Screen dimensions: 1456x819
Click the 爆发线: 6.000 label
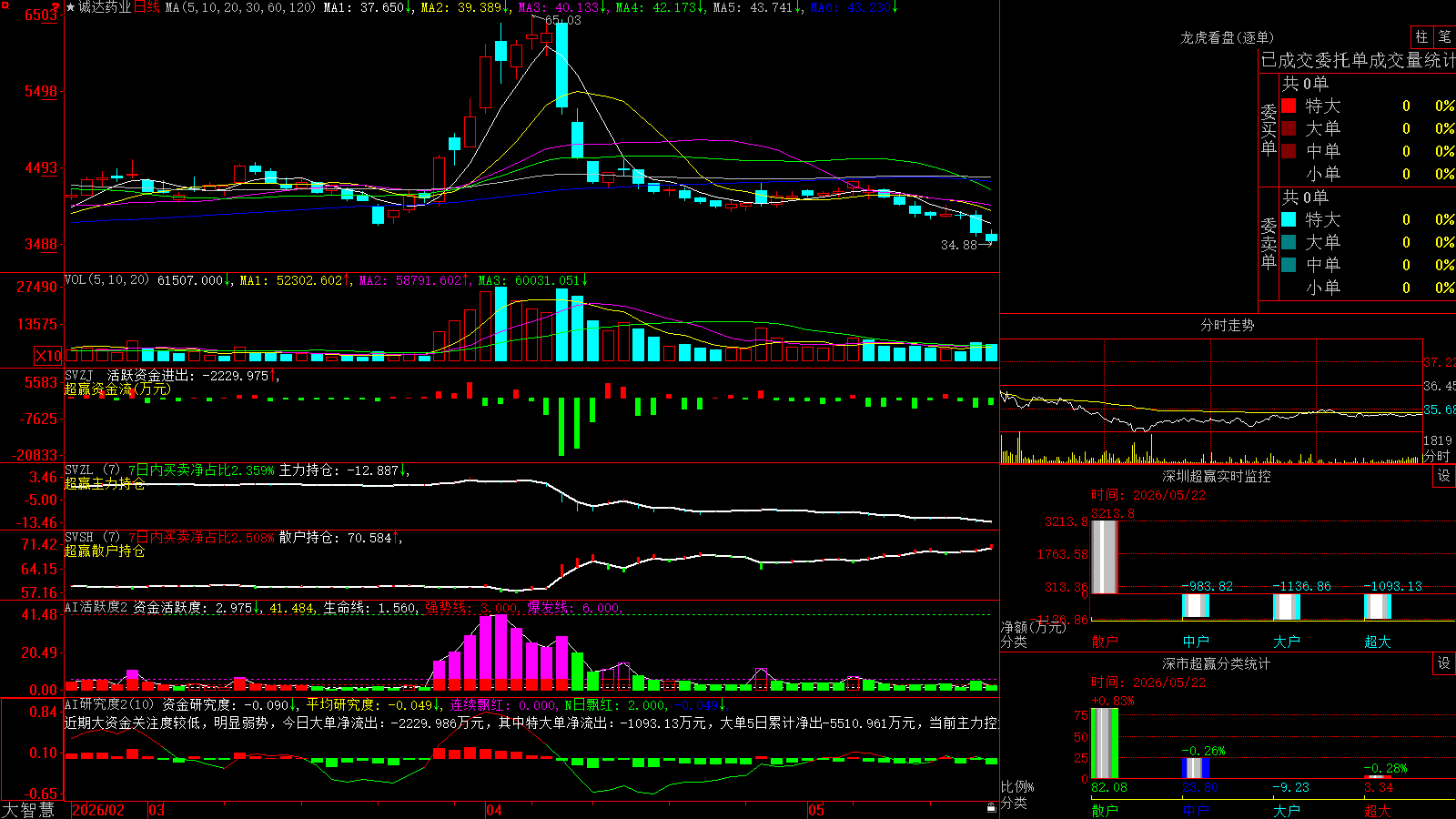click(x=573, y=608)
